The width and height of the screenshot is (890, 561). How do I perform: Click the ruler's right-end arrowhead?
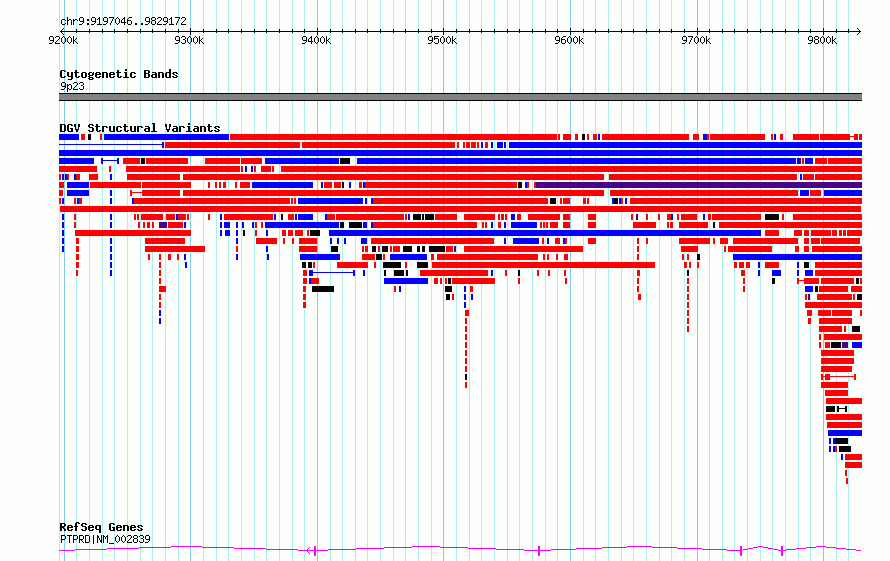[x=859, y=31]
